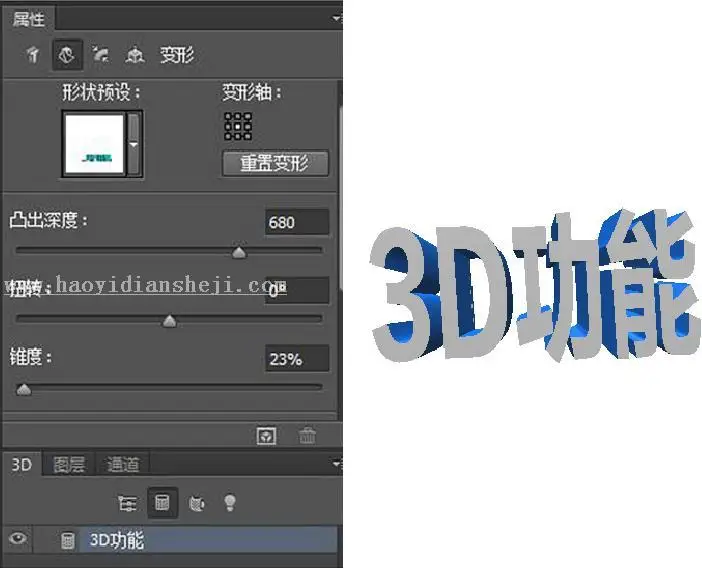
Task: Click the extrusion depth field showing 680
Action: 297,222
